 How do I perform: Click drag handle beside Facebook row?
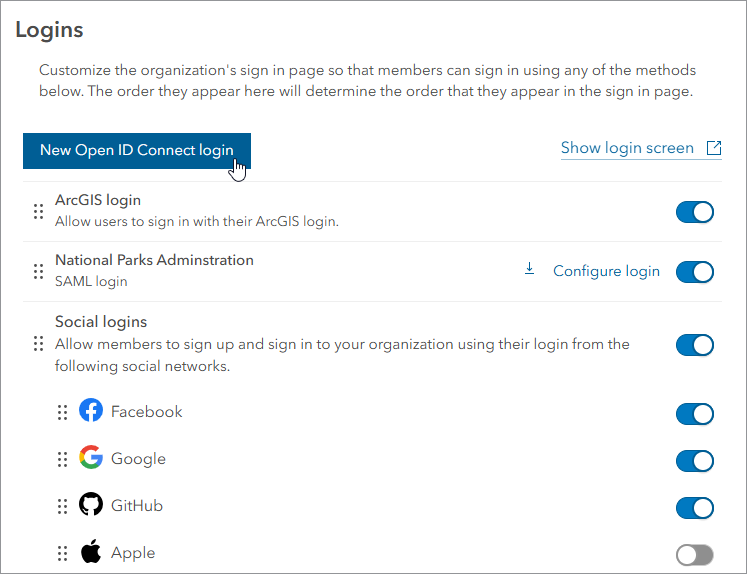(62, 412)
